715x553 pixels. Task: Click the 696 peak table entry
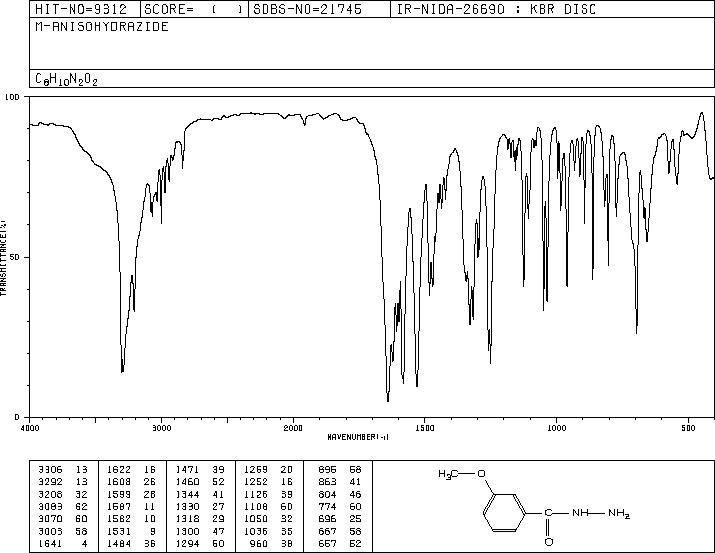(340, 519)
